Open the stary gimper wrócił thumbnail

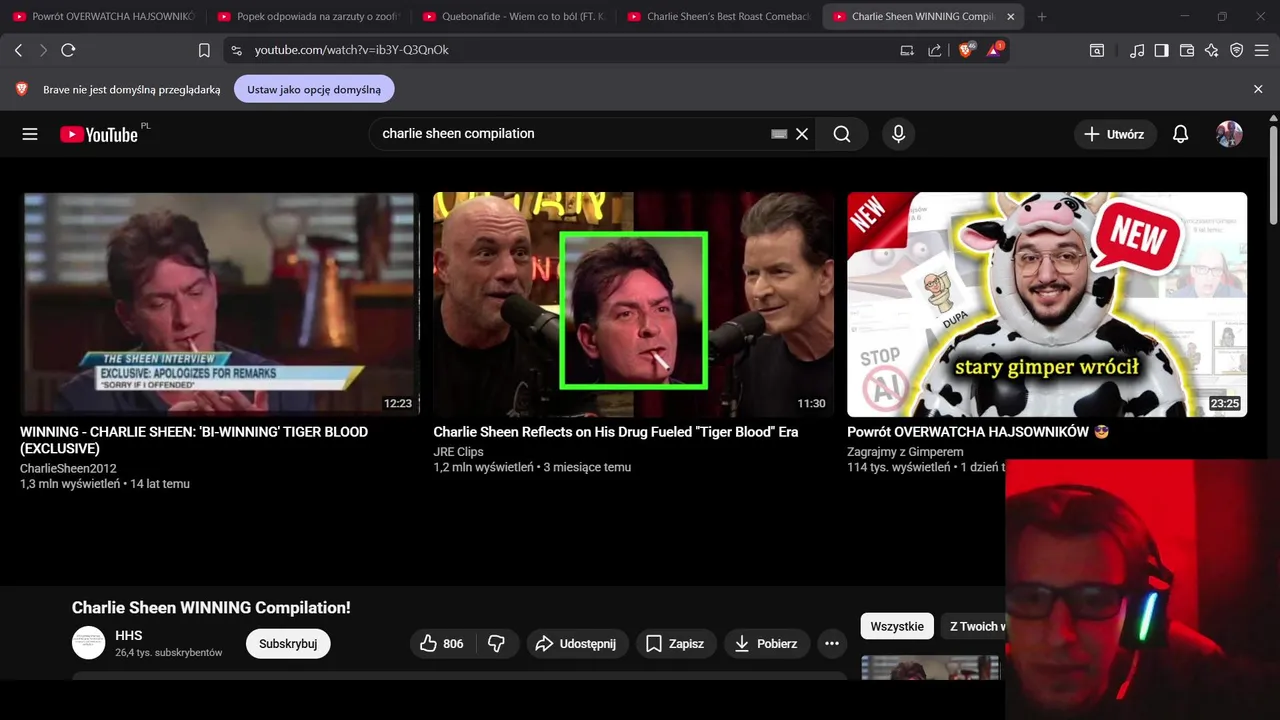[x=1047, y=304]
